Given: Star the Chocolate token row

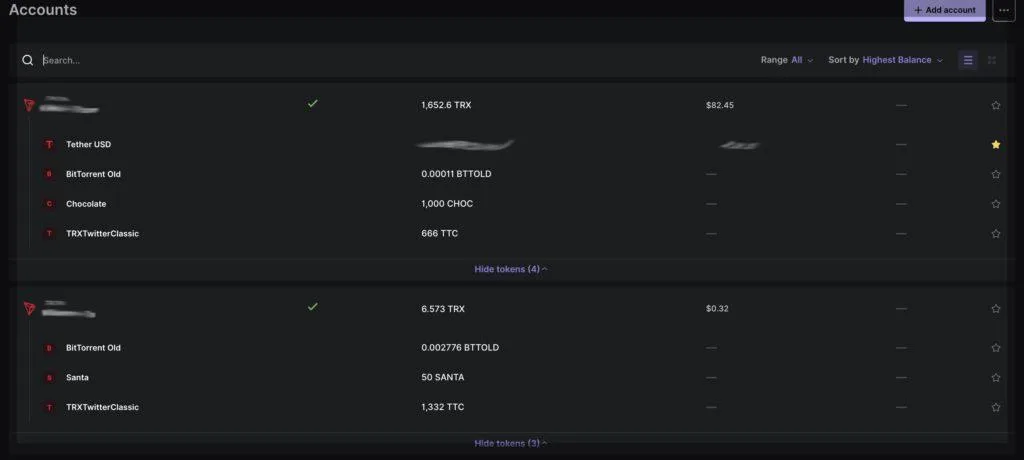Looking at the screenshot, I should [995, 204].
